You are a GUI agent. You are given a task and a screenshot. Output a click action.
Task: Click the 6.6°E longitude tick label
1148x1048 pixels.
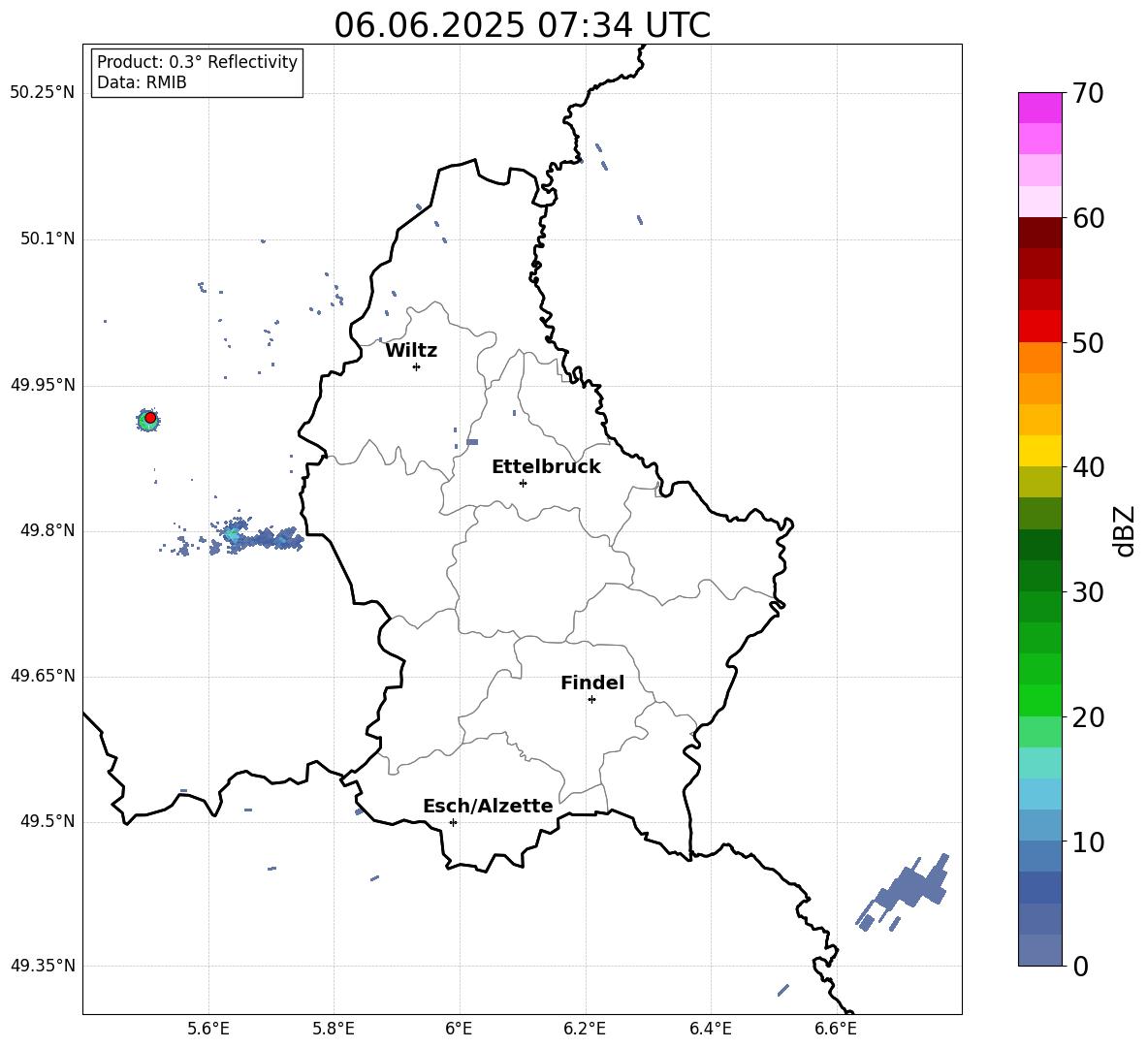tap(836, 1029)
